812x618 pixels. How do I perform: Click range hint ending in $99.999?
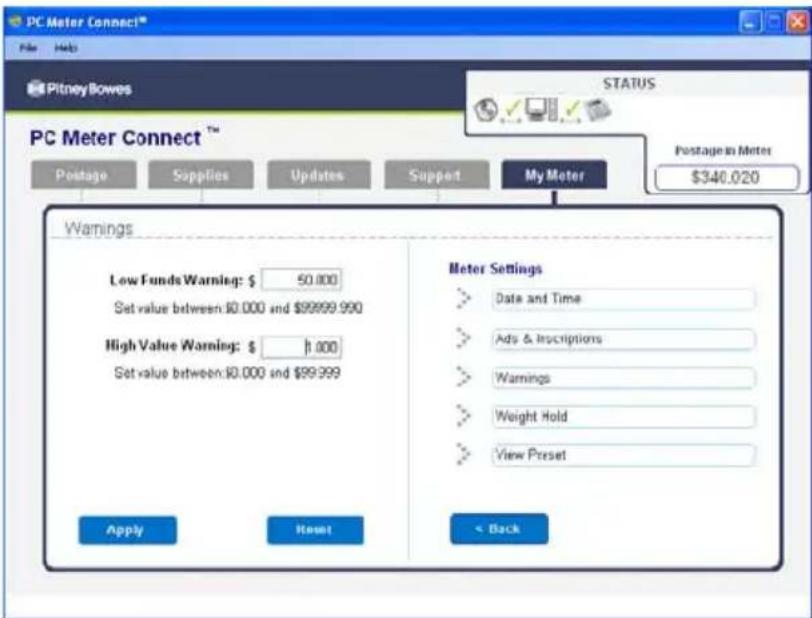227,373
